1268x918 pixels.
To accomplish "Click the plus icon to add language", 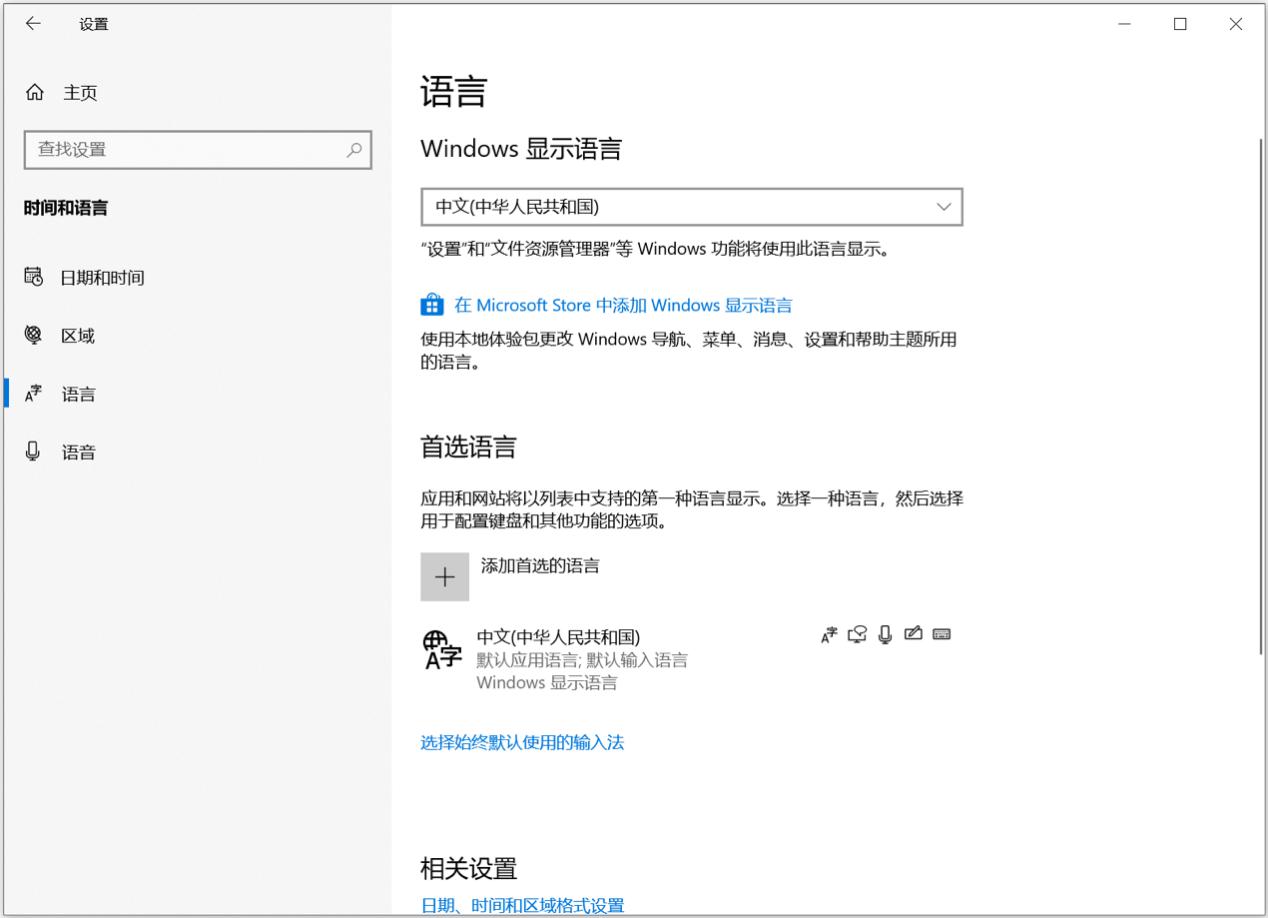I will [445, 577].
